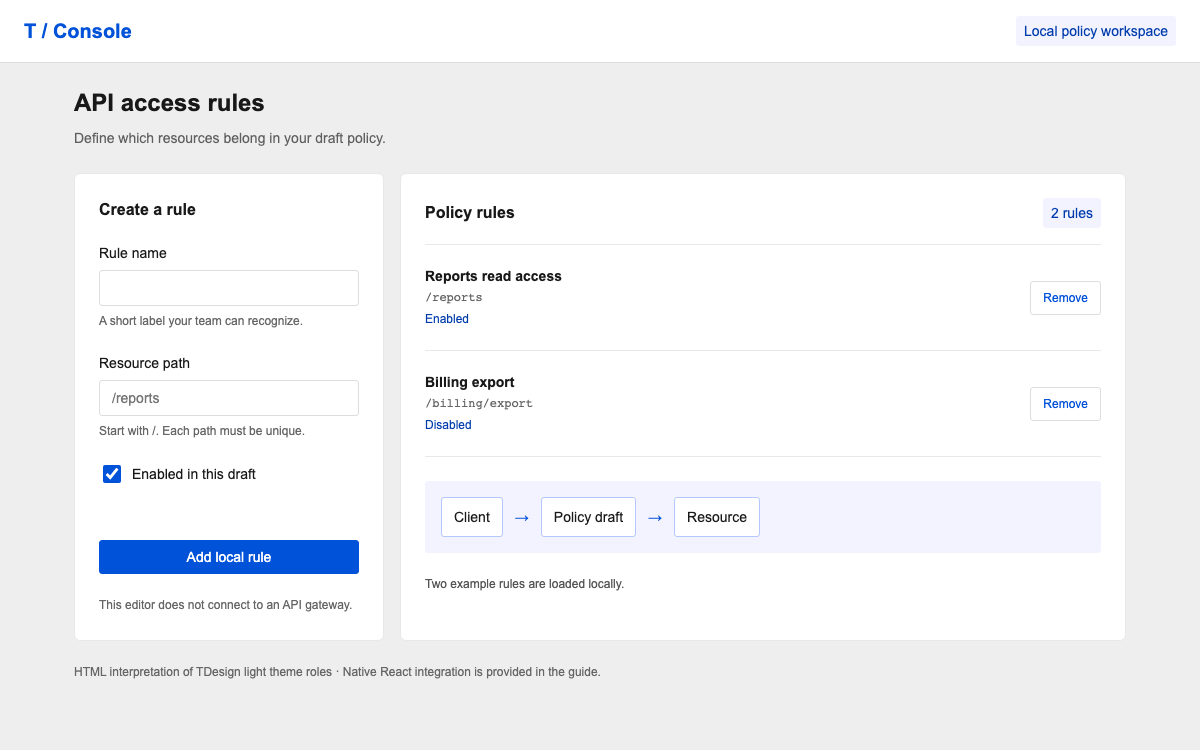The width and height of the screenshot is (1200, 750).
Task: Click the Resource path field label
Action: coord(144,363)
